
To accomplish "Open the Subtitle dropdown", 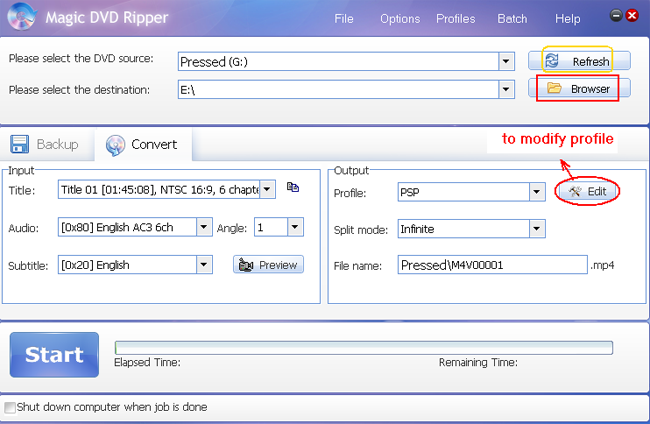I will [x=204, y=265].
